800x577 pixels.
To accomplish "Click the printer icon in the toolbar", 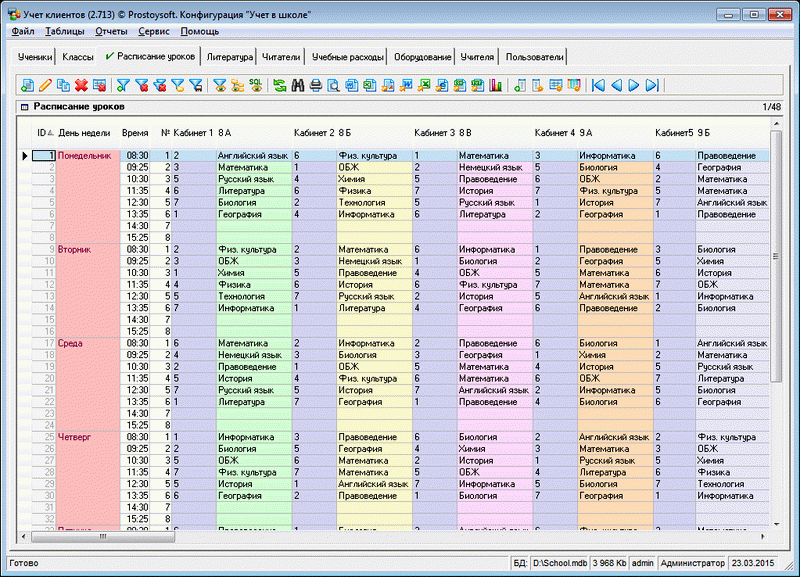I will point(315,86).
